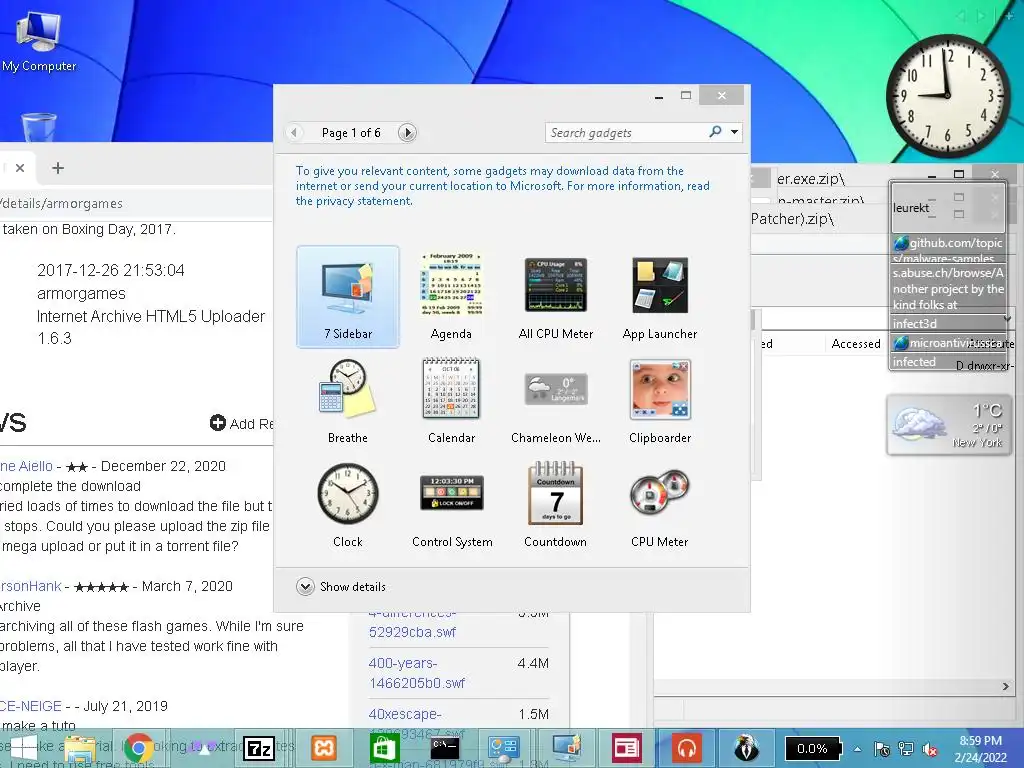Click the search magnifier icon
The image size is (1024, 768).
(x=715, y=132)
